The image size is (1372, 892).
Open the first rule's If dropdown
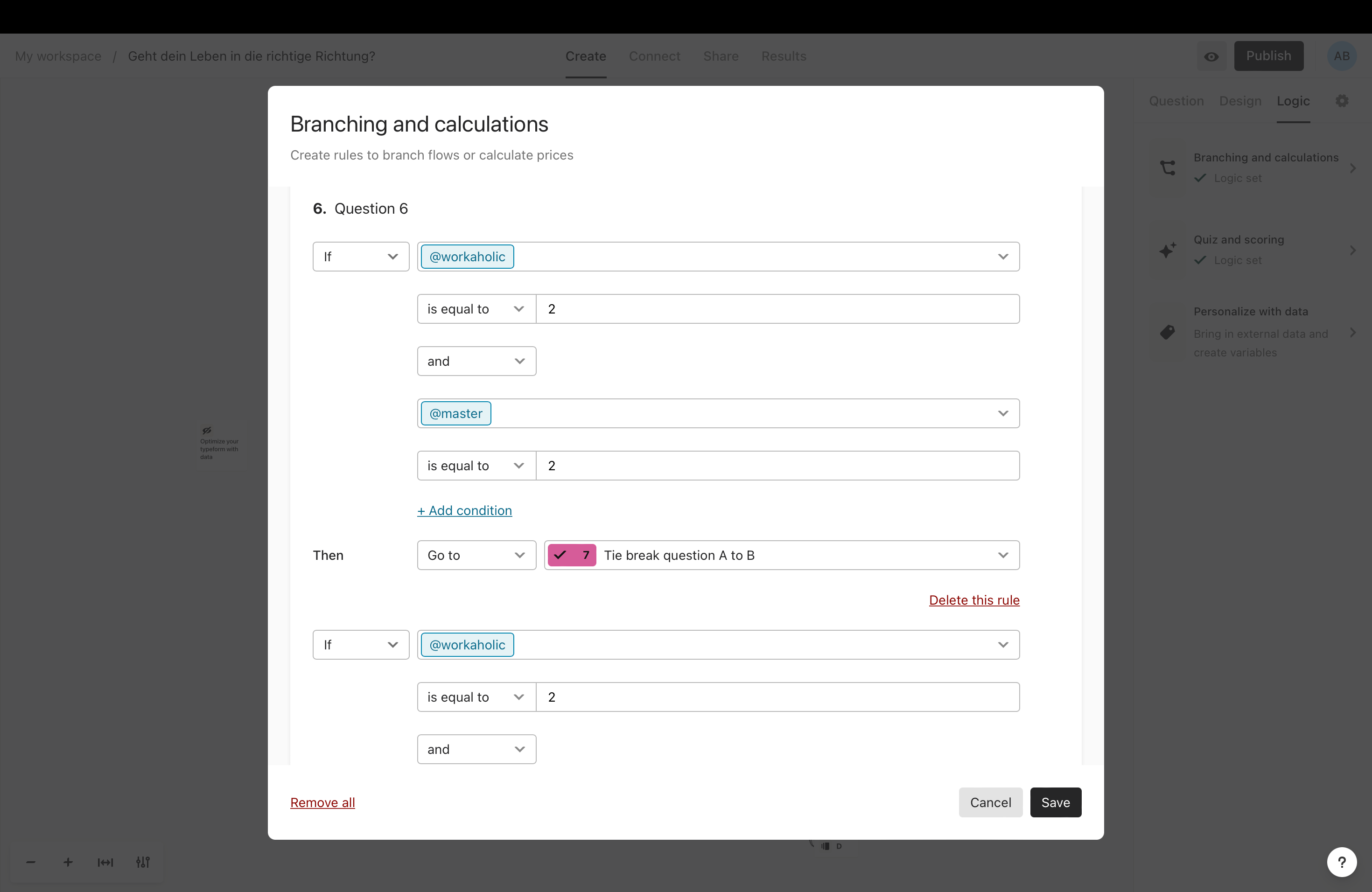(x=361, y=257)
